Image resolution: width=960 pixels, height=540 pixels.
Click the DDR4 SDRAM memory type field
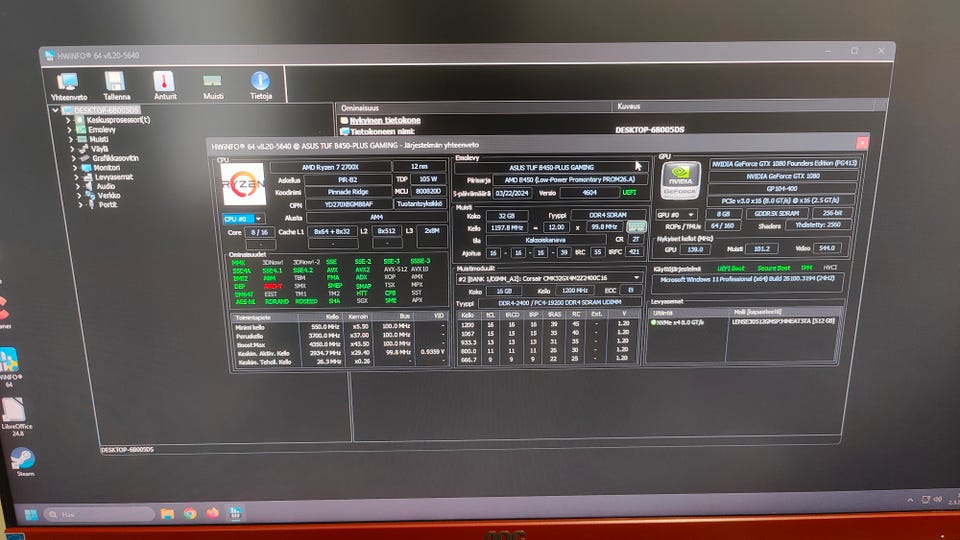tap(608, 216)
